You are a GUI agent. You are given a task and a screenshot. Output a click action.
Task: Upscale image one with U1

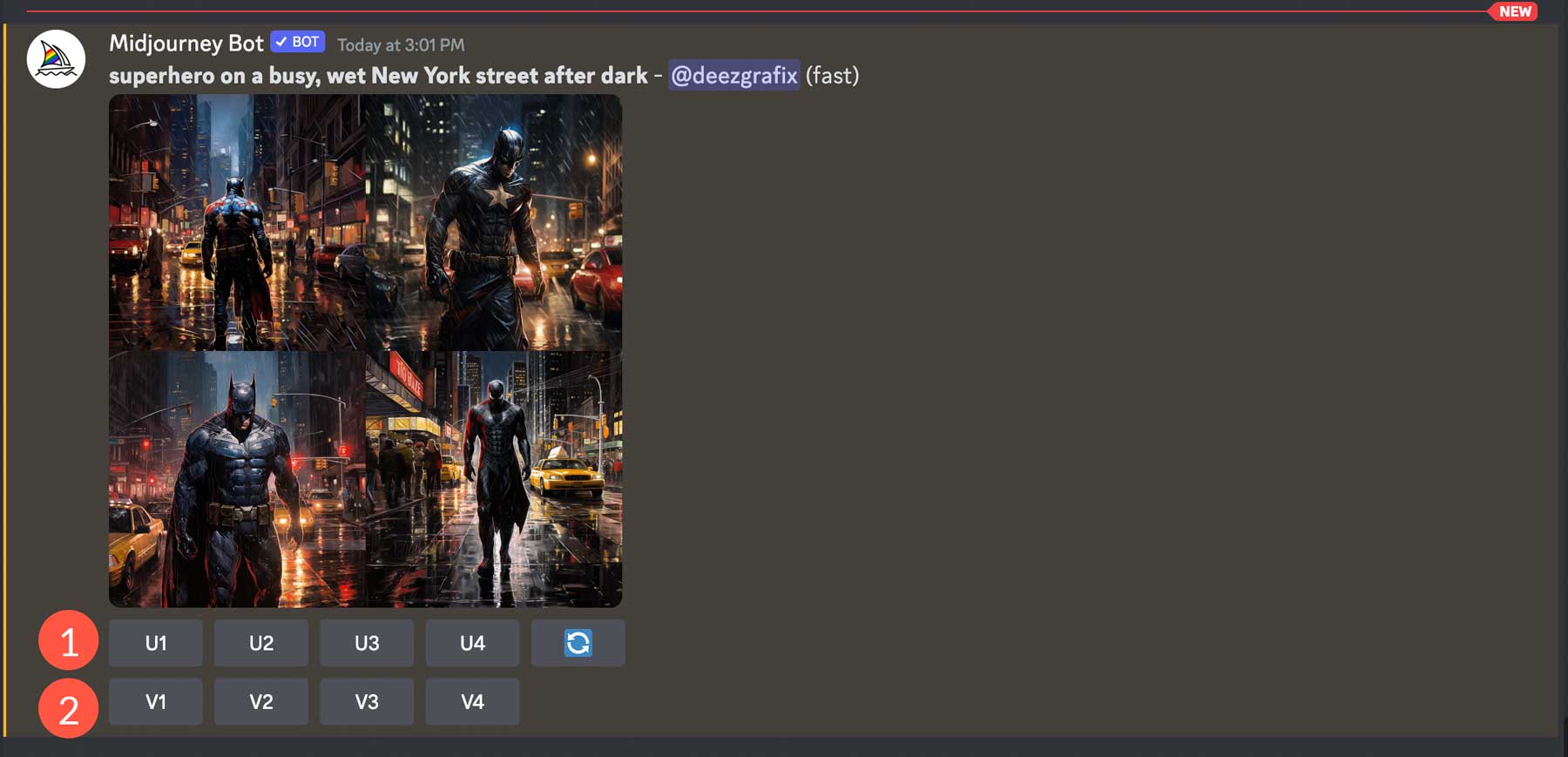tap(156, 643)
